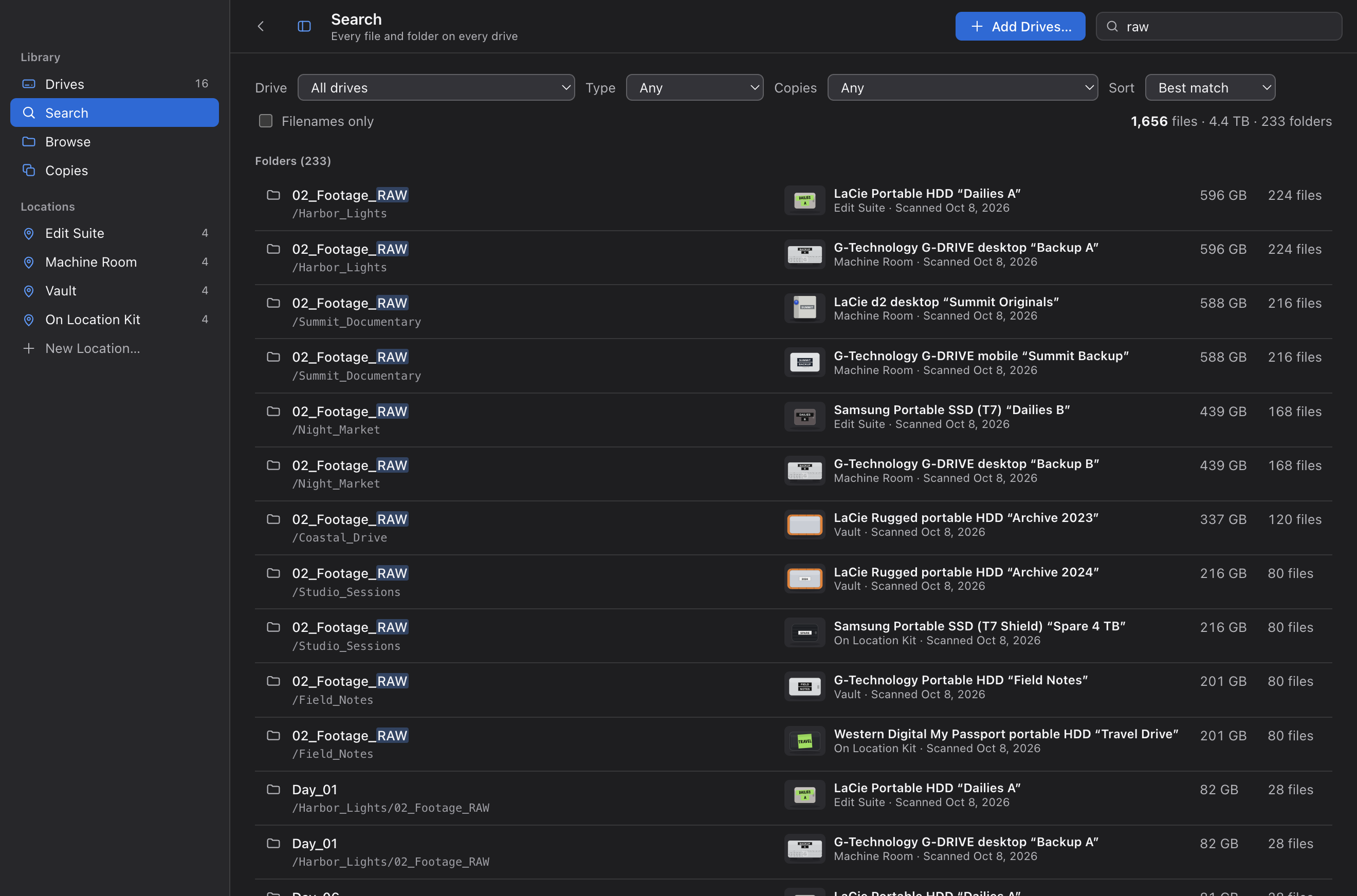Click folder icon of Day_01 row on Dailies A
Viewport: 1357px width, 896px height.
[273, 789]
